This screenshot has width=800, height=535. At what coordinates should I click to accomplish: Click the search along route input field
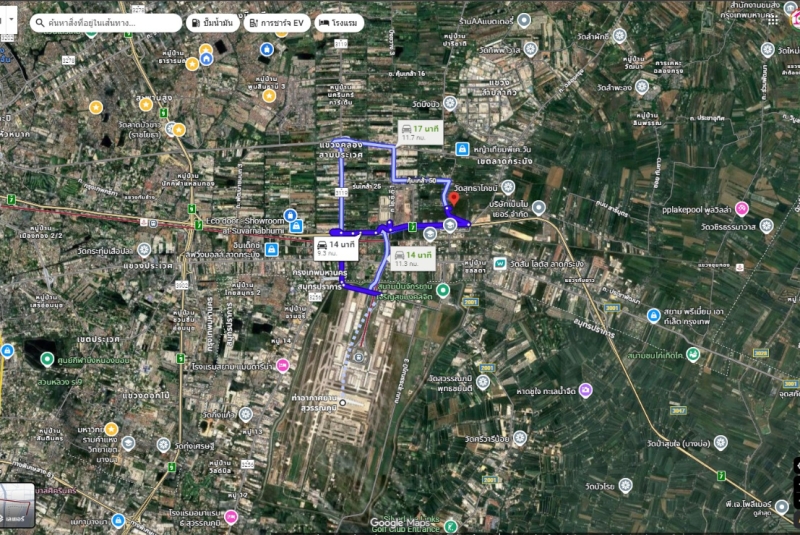pos(100,22)
